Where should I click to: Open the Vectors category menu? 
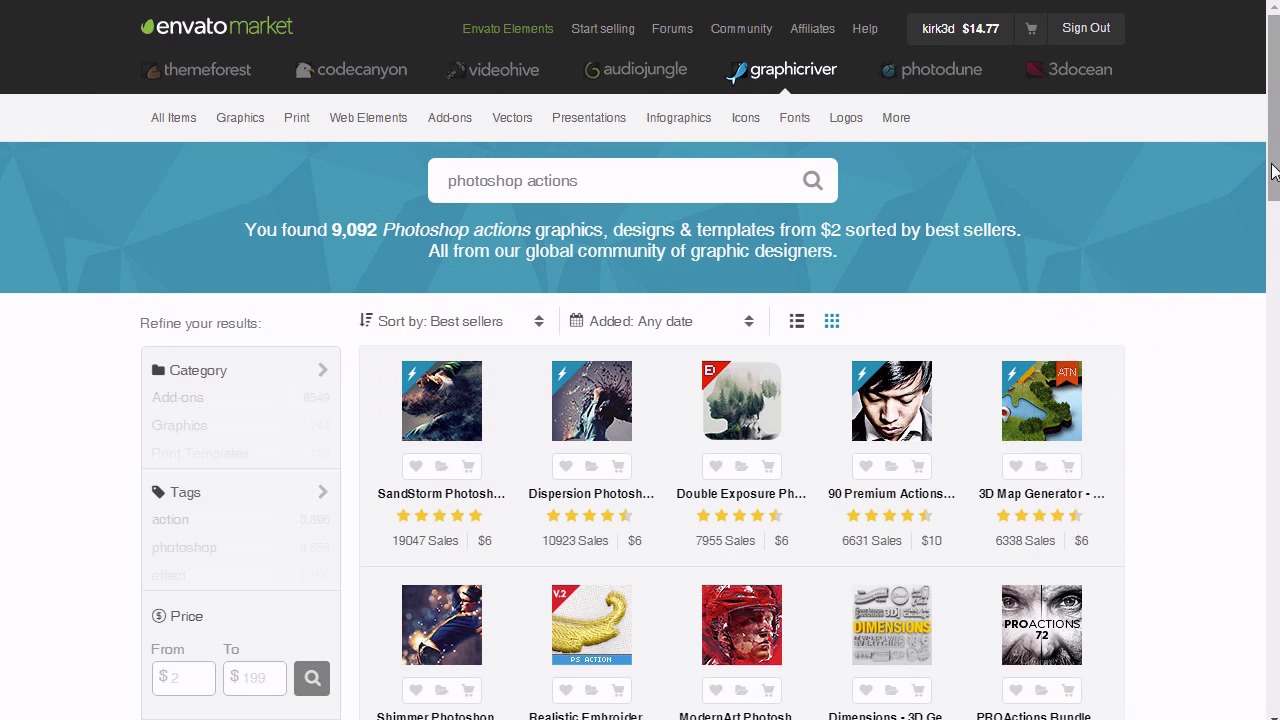[512, 118]
